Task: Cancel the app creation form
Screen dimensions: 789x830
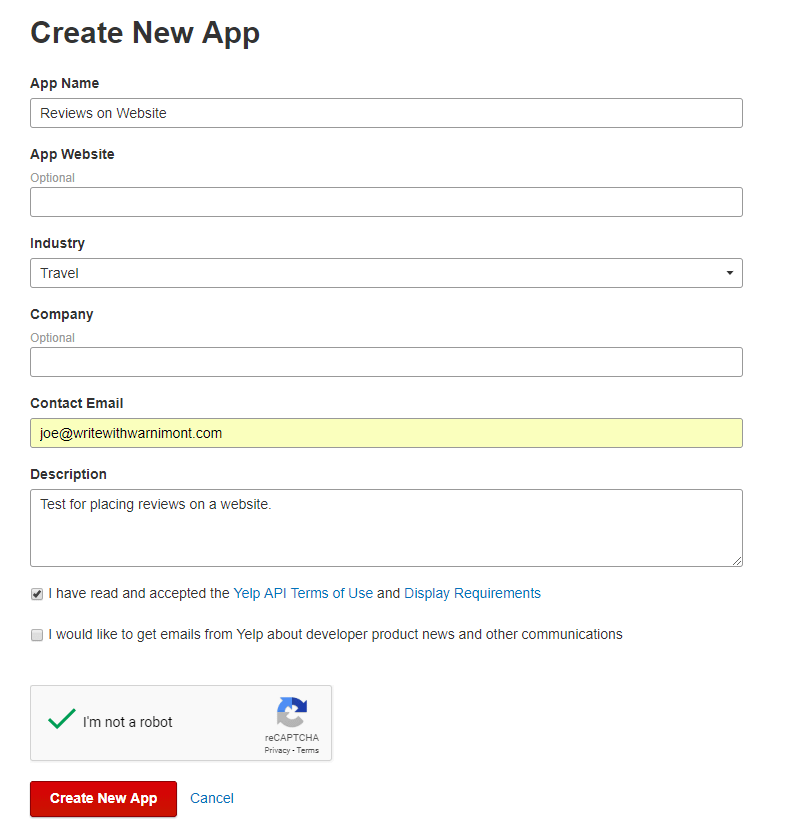Action: click(x=211, y=798)
